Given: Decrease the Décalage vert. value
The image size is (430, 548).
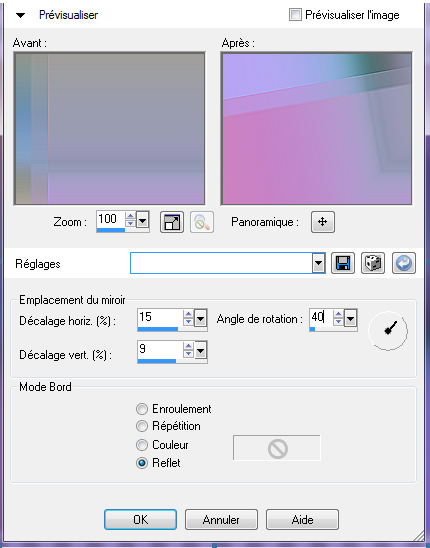Looking at the screenshot, I should [x=188, y=354].
